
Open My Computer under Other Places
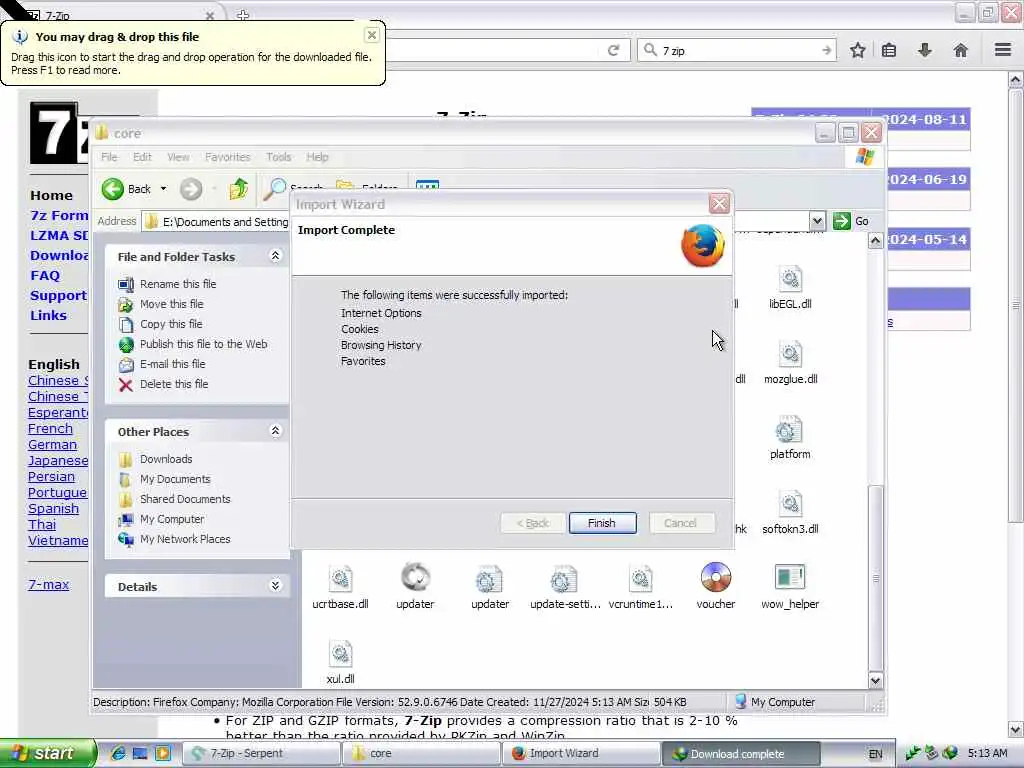172,519
